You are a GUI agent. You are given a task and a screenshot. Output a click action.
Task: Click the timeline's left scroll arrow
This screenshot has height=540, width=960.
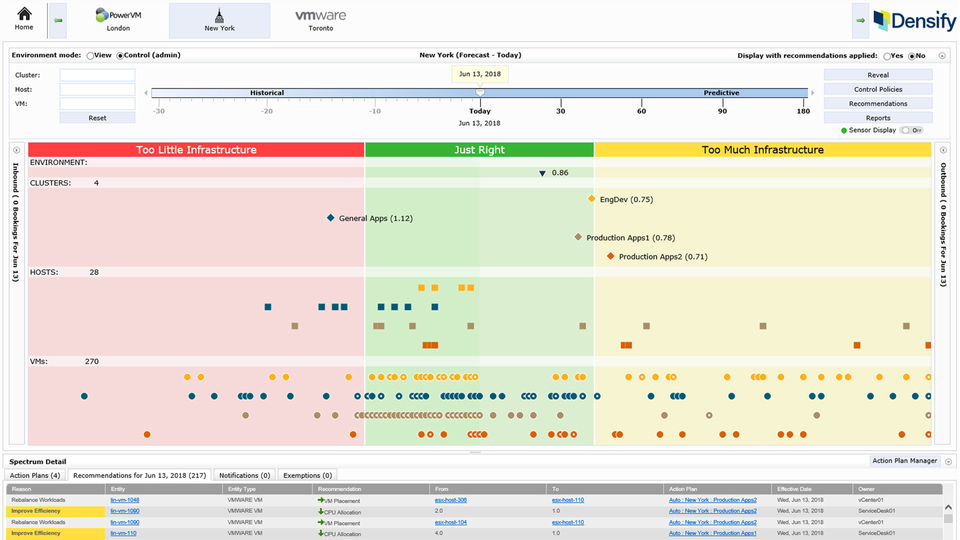(x=146, y=93)
